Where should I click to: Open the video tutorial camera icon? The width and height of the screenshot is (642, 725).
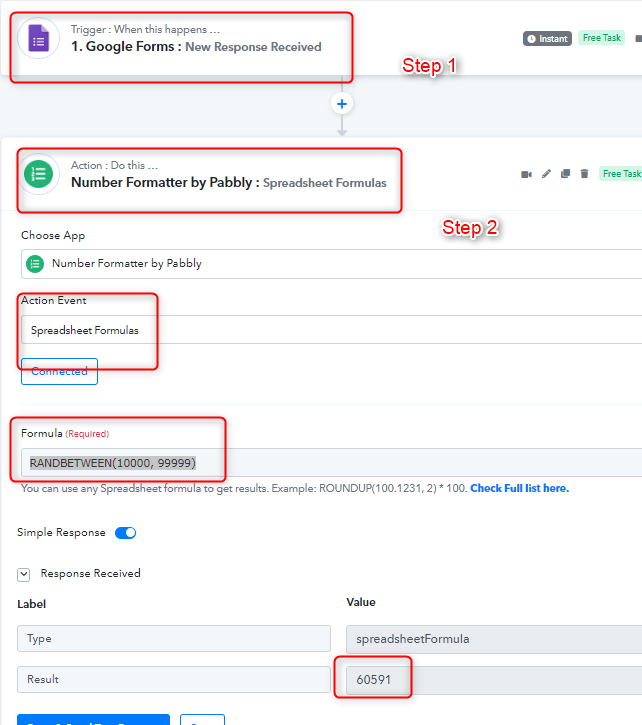[526, 174]
